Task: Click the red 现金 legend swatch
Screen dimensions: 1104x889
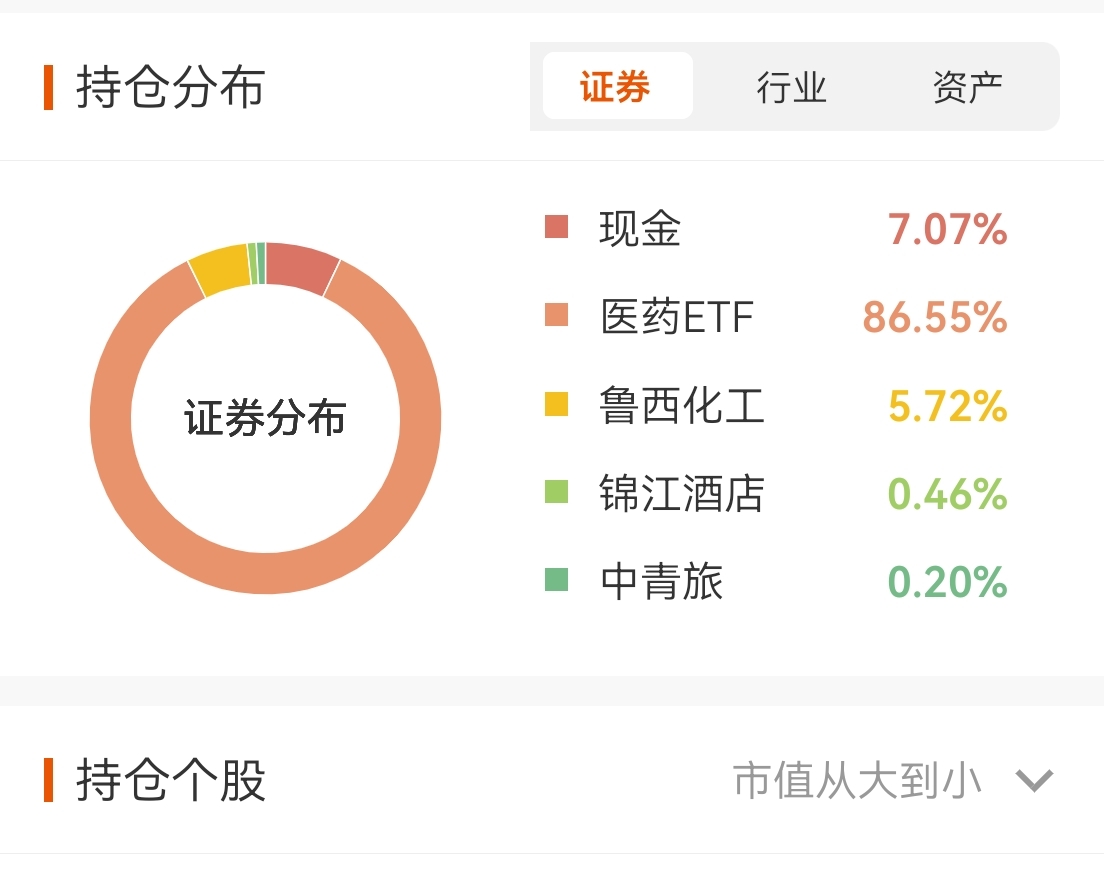Action: click(556, 227)
